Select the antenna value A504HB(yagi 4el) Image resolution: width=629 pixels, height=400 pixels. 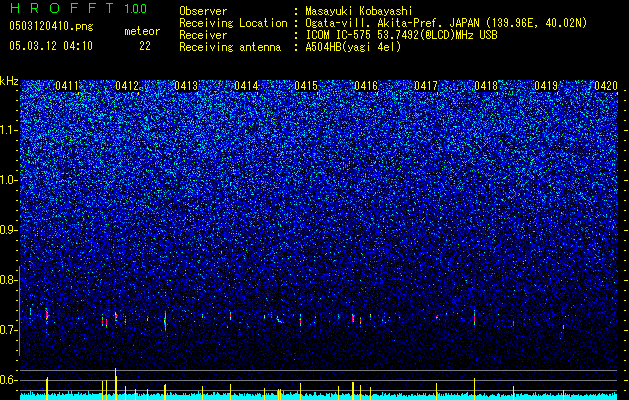[x=353, y=47]
